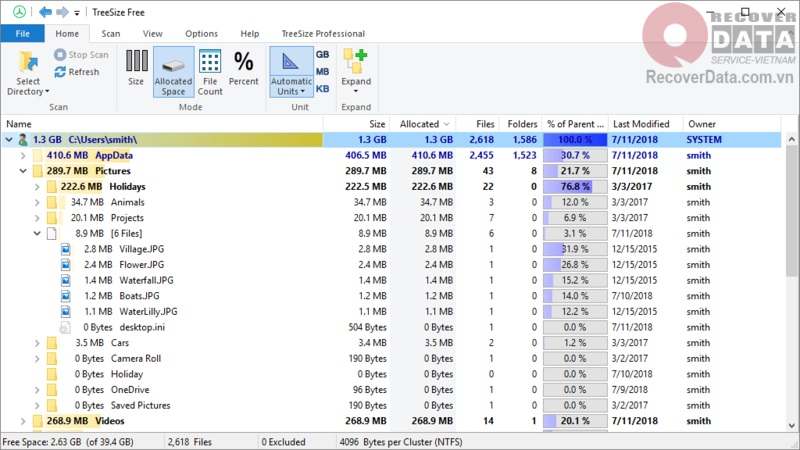Expand the Cars folder
800x450 pixels.
coord(37,343)
